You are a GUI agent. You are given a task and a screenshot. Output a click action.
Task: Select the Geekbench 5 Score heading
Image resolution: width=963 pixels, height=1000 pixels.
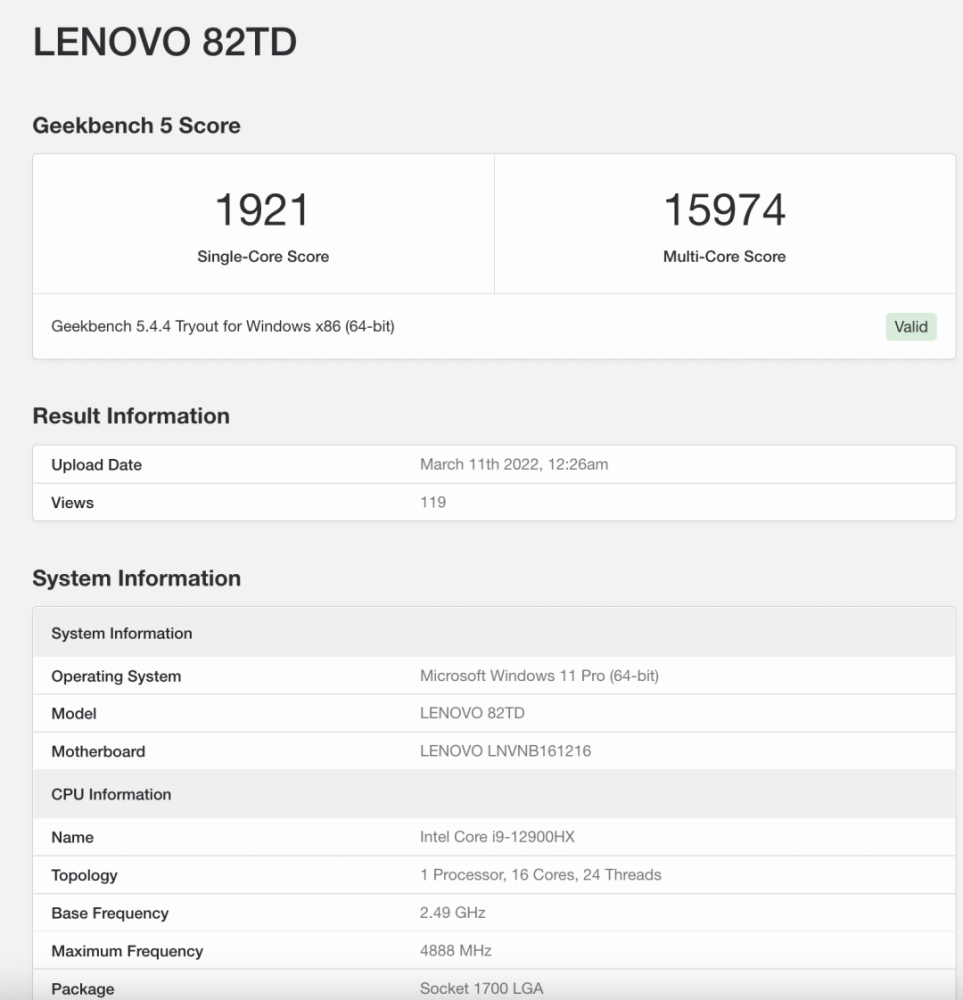pos(136,126)
